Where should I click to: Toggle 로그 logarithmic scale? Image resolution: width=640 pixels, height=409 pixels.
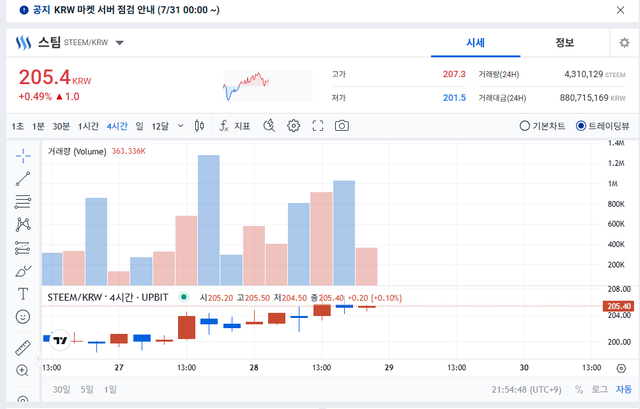click(600, 389)
